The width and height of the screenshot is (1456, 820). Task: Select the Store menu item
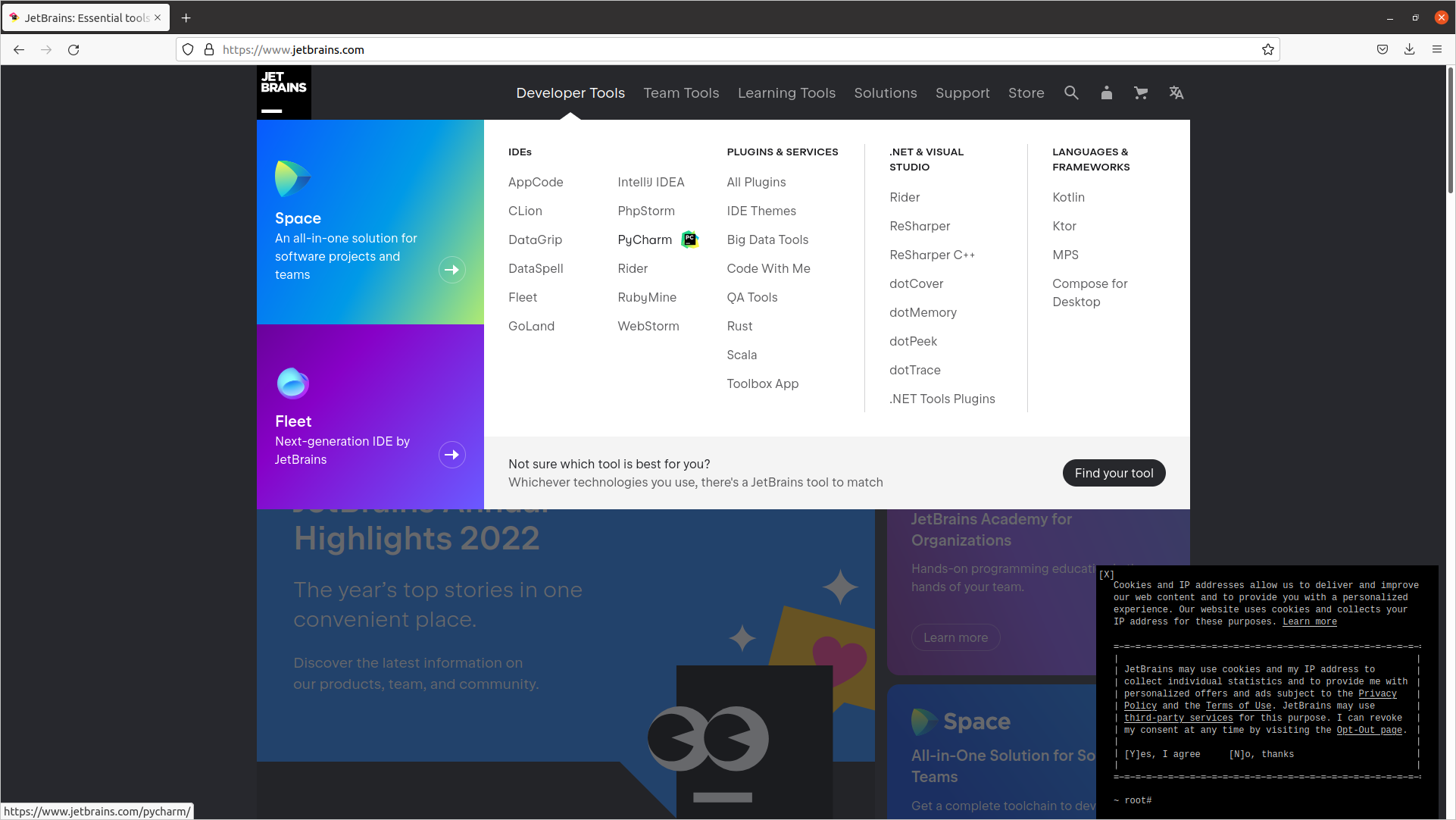1025,93
